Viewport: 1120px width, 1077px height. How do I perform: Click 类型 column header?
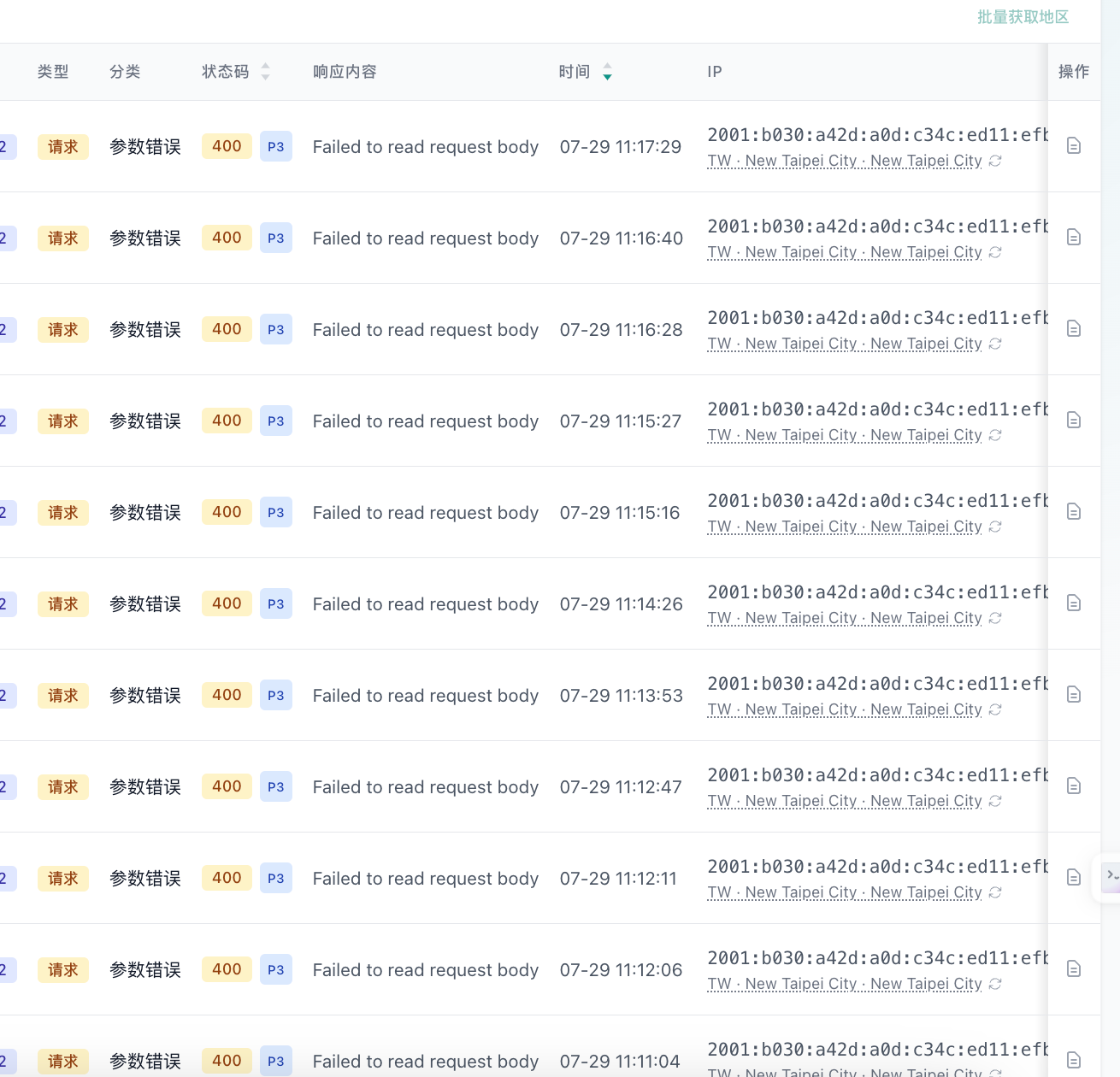[53, 72]
